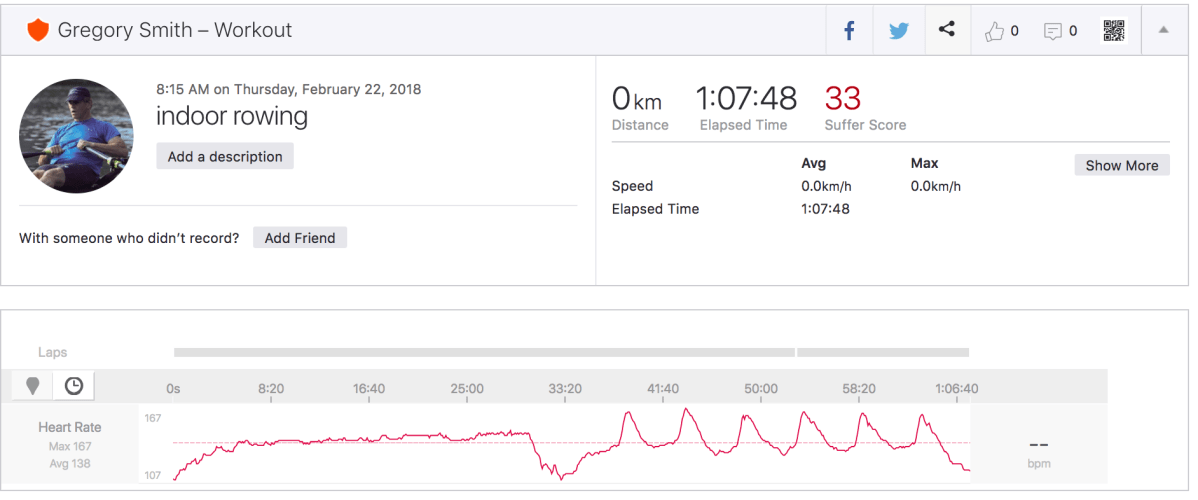Image resolution: width=1198 pixels, height=500 pixels.
Task: Click the Add Friend button
Action: coord(299,238)
